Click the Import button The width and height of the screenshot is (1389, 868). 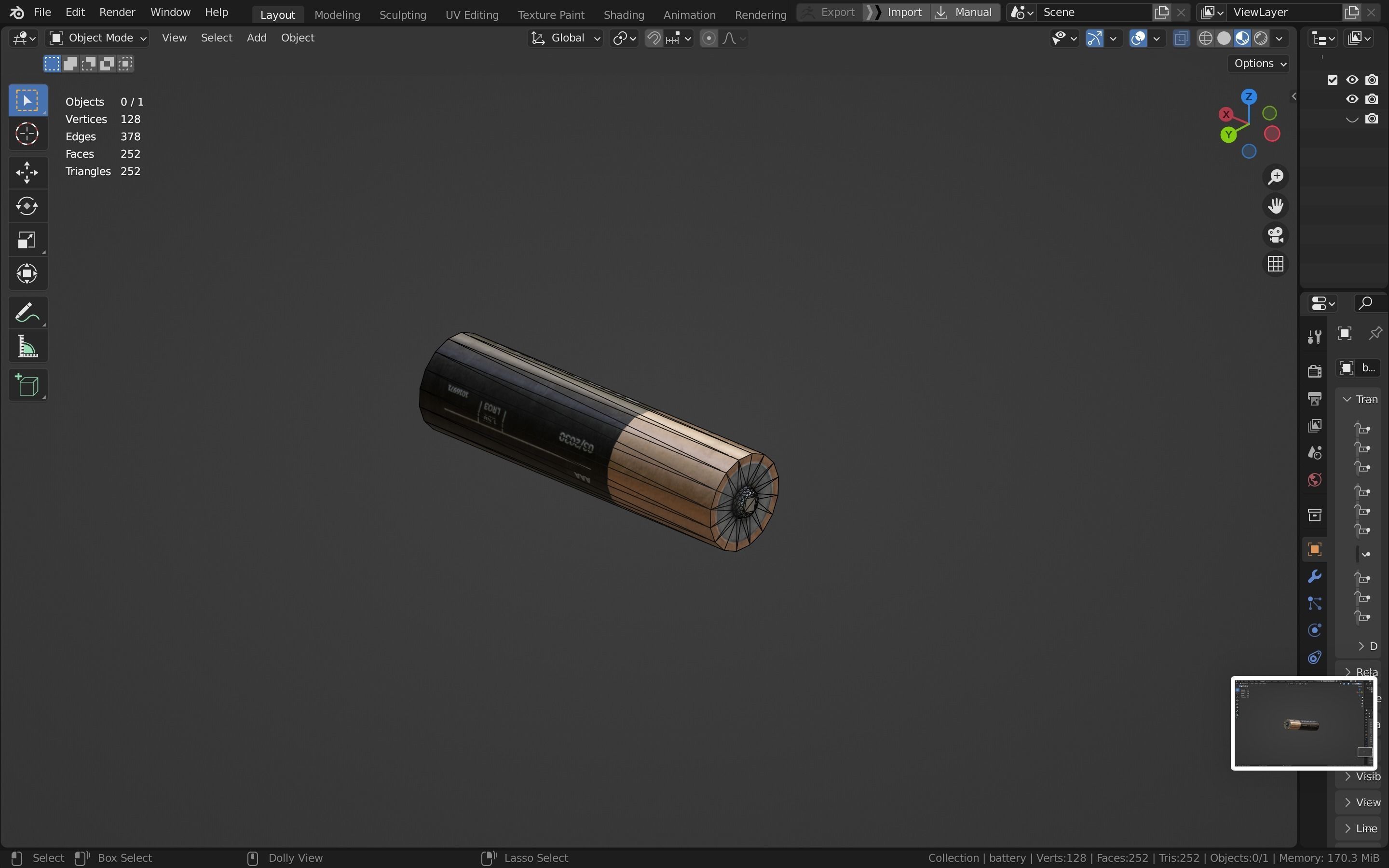pos(897,12)
